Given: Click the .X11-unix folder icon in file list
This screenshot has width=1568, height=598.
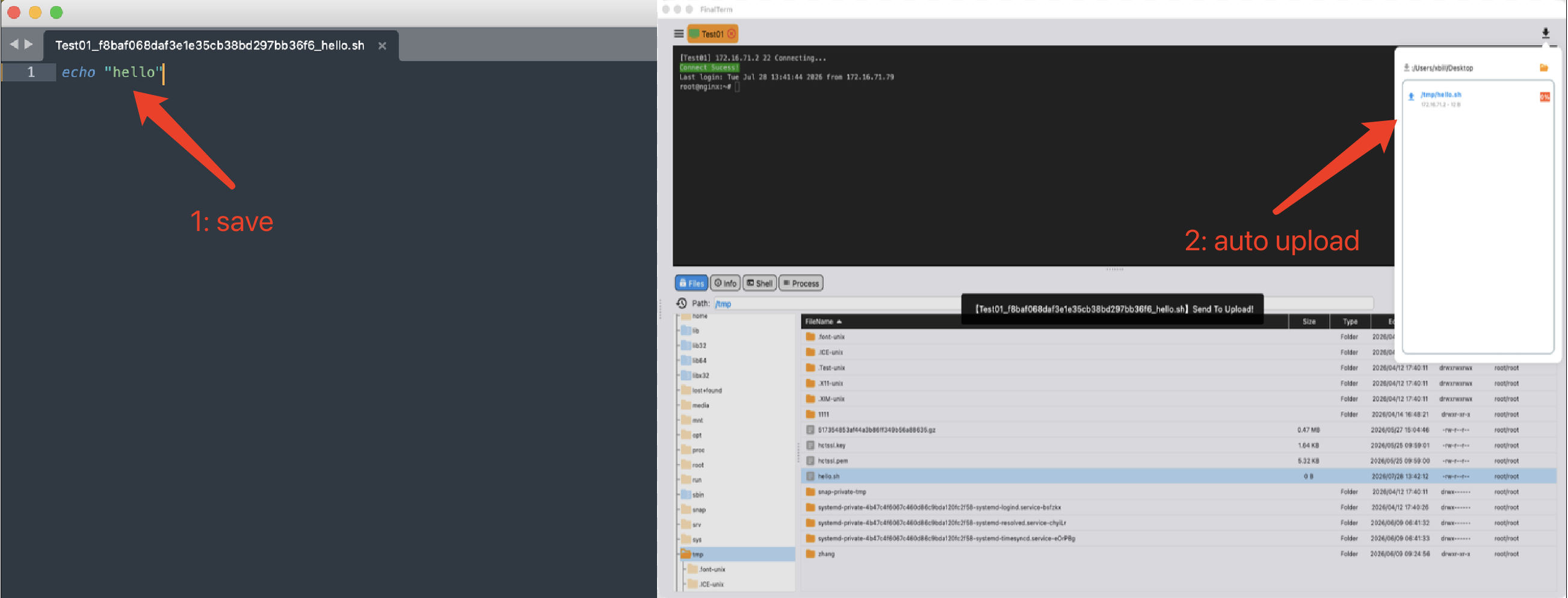Looking at the screenshot, I should coord(810,383).
